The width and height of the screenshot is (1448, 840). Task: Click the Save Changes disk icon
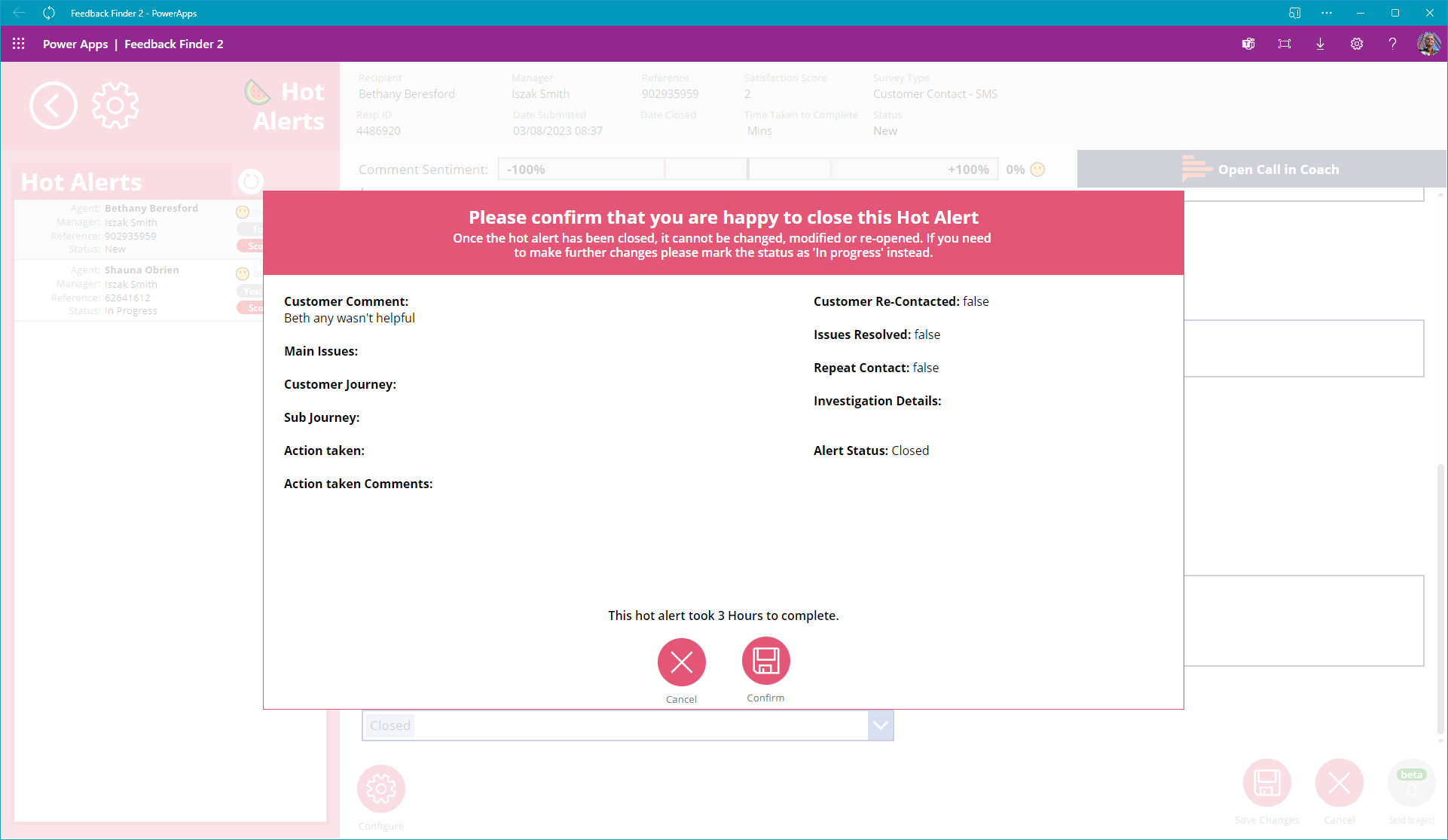tap(1266, 783)
